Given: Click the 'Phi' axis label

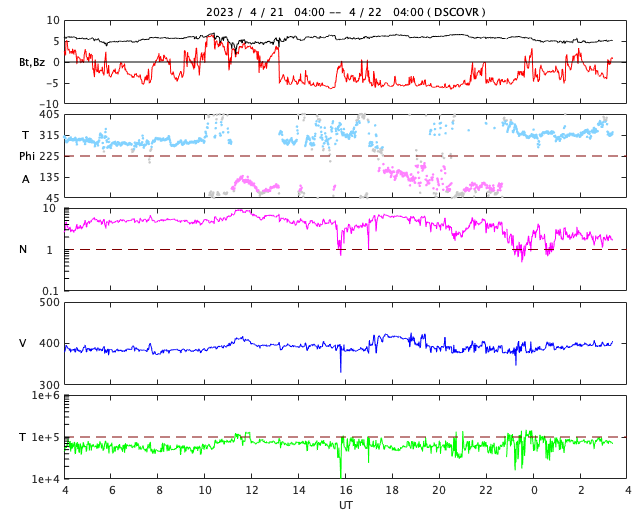Looking at the screenshot, I should (27, 156).
